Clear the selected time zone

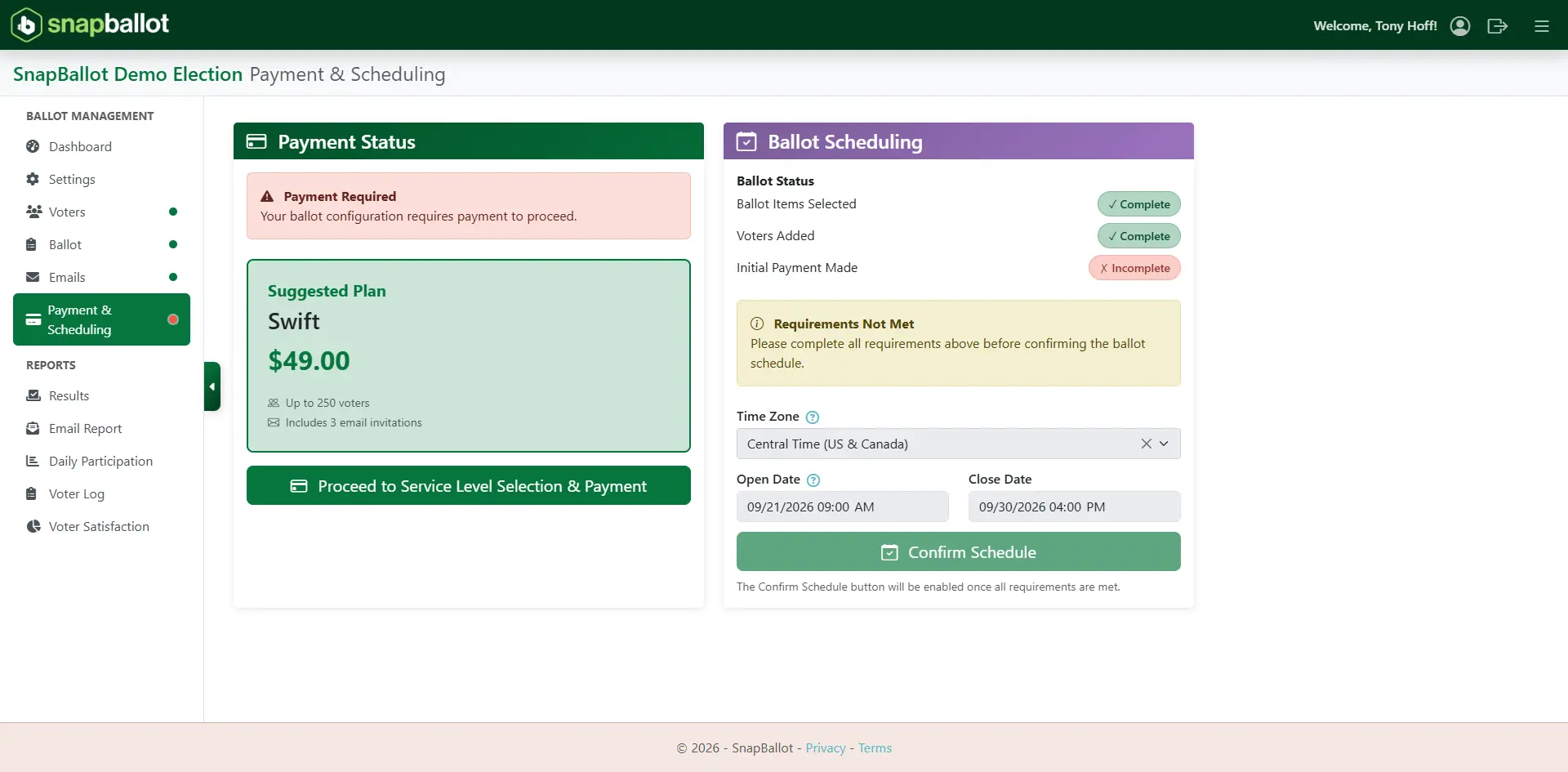(1147, 444)
